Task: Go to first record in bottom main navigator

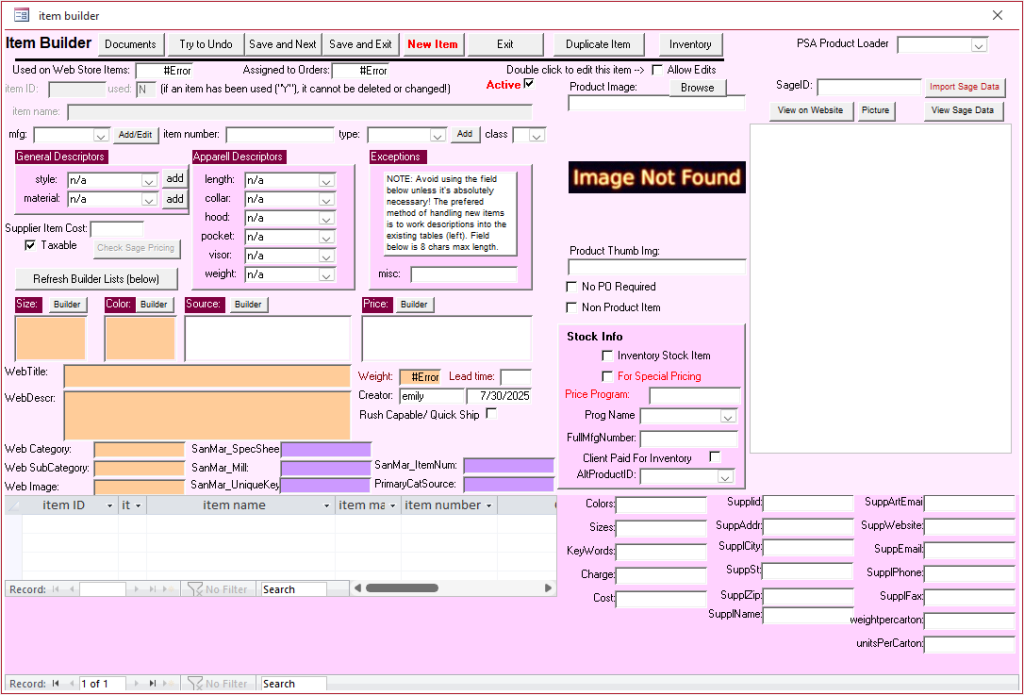Action: tap(56, 684)
